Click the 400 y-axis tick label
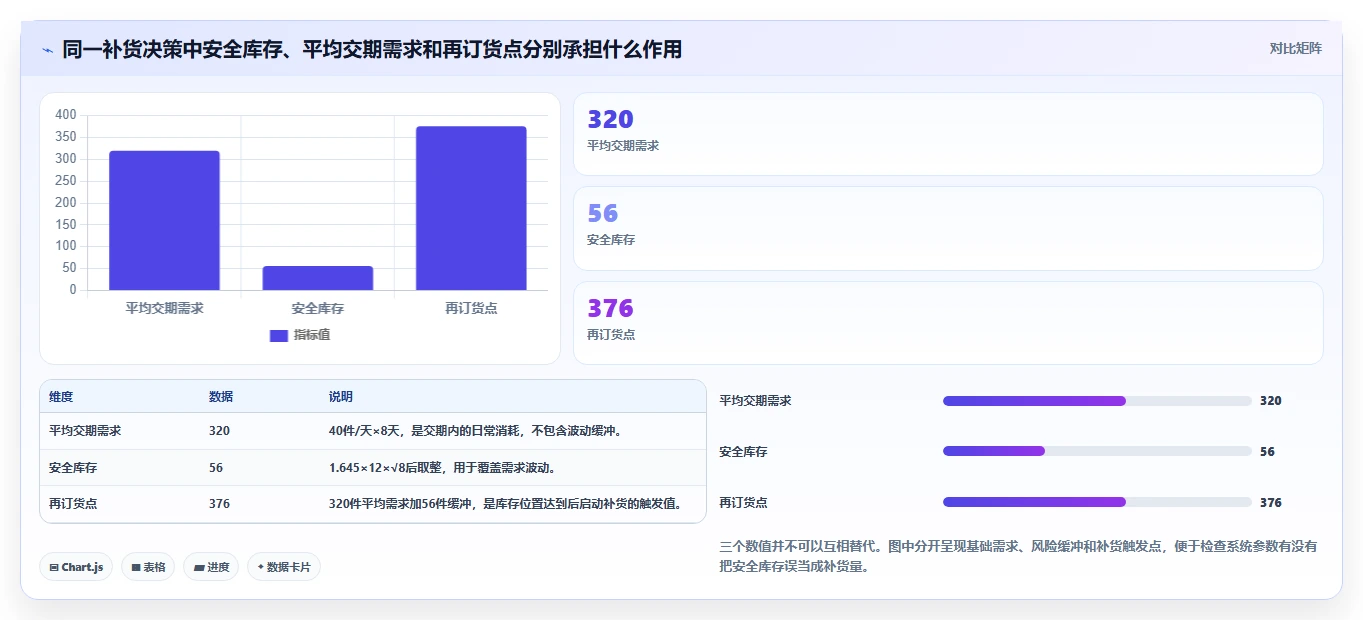Image resolution: width=1363 pixels, height=620 pixels. pos(66,115)
